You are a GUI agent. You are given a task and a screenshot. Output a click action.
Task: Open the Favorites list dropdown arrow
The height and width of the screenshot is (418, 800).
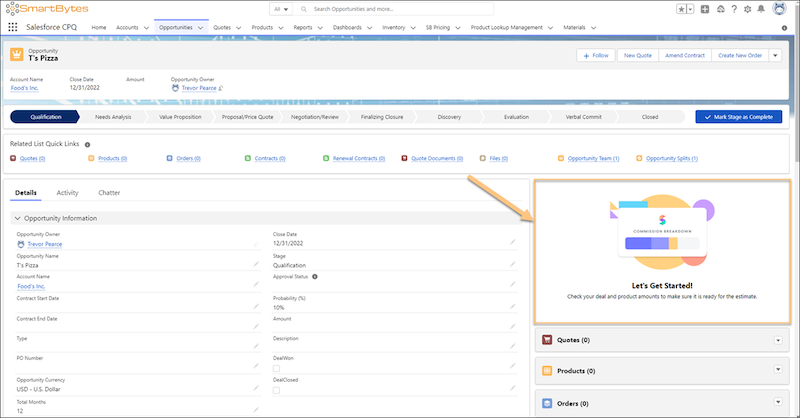pos(690,9)
